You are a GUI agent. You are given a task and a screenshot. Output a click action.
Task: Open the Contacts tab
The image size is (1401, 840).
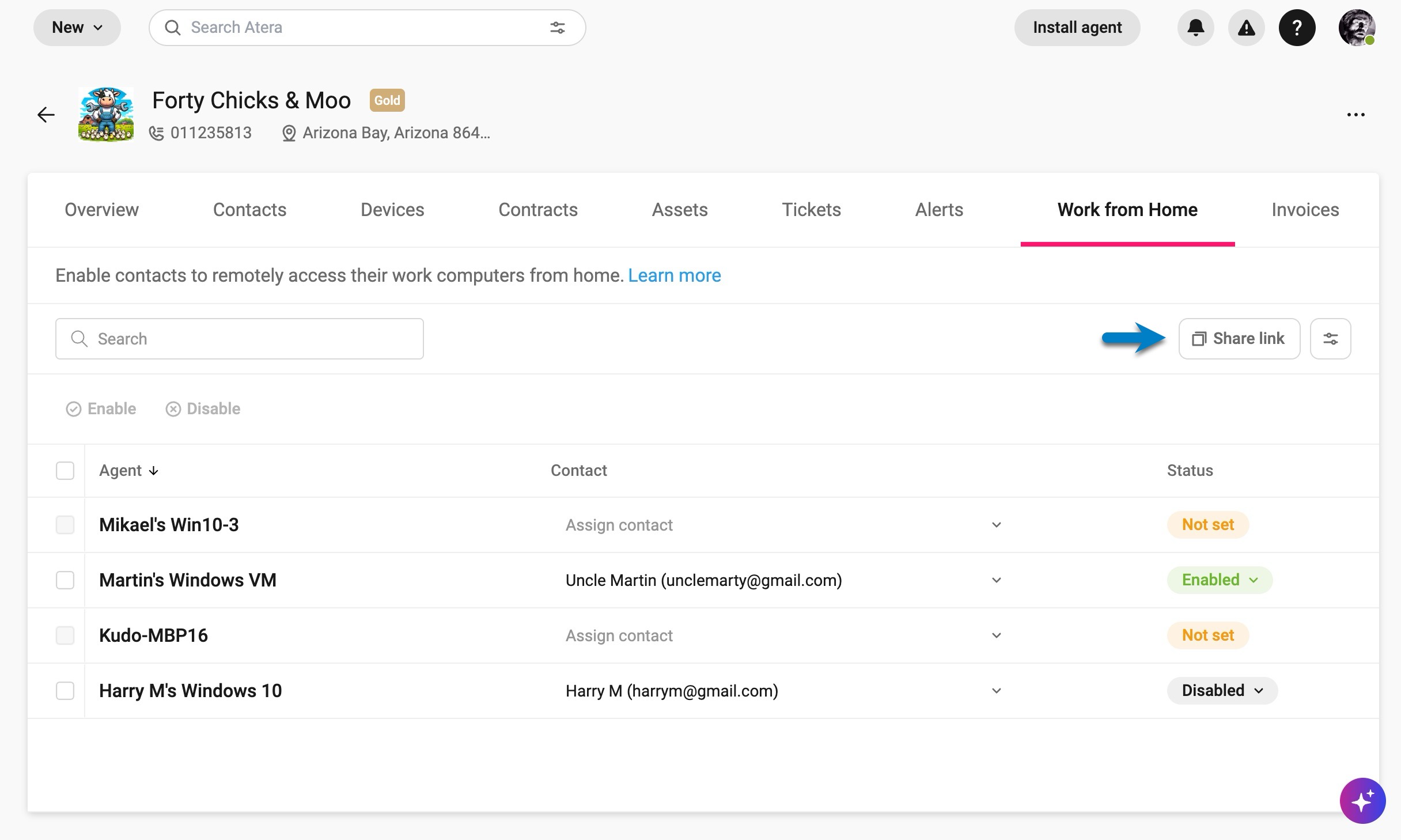(249, 210)
